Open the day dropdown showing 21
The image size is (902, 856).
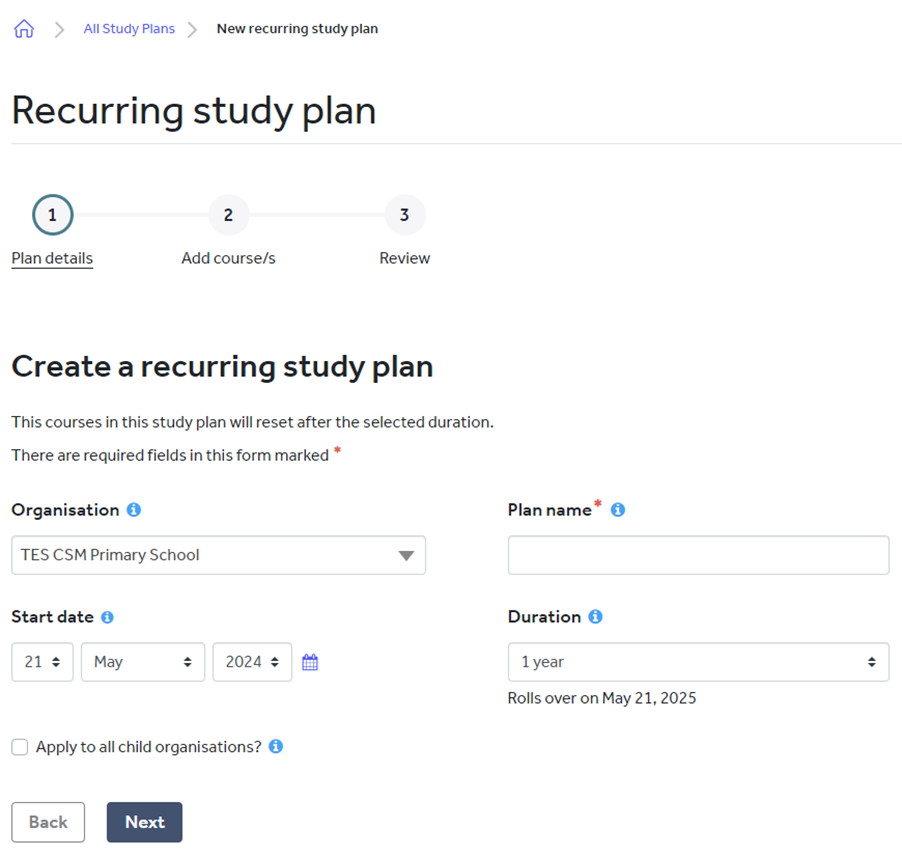[41, 661]
